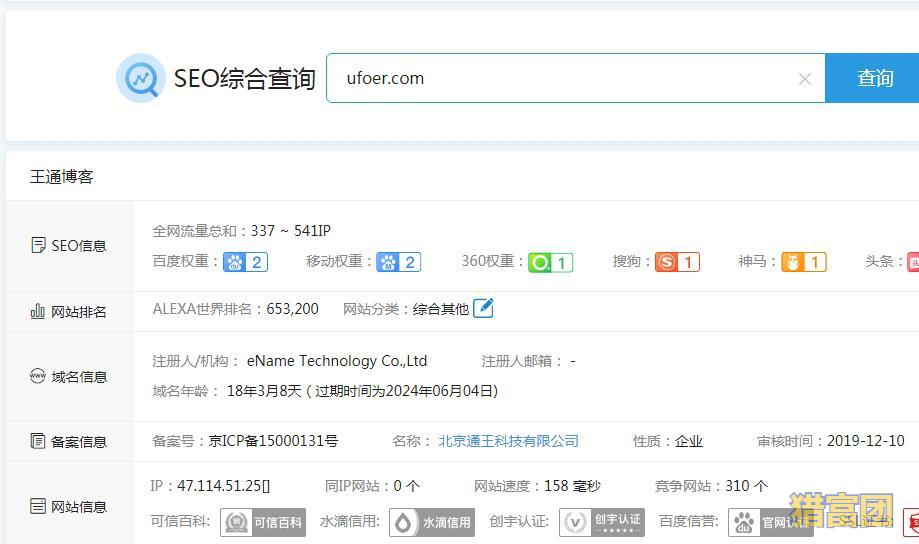Click the 审核时间 2019-12-10 date

pyautogui.click(x=866, y=441)
